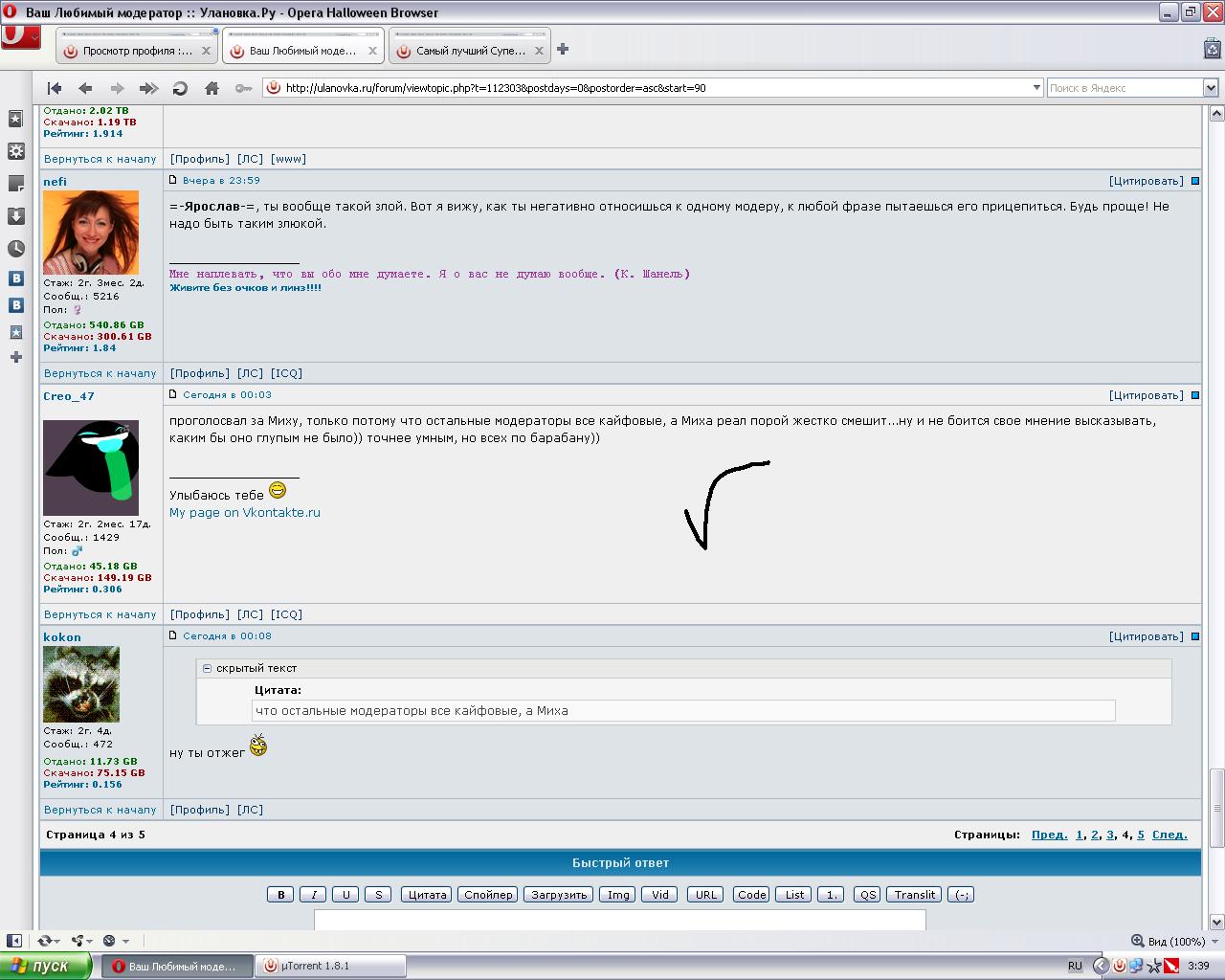This screenshot has width=1225, height=980.
Task: Collapse the 'скрытый текст' spoiler box
Action: [207, 668]
